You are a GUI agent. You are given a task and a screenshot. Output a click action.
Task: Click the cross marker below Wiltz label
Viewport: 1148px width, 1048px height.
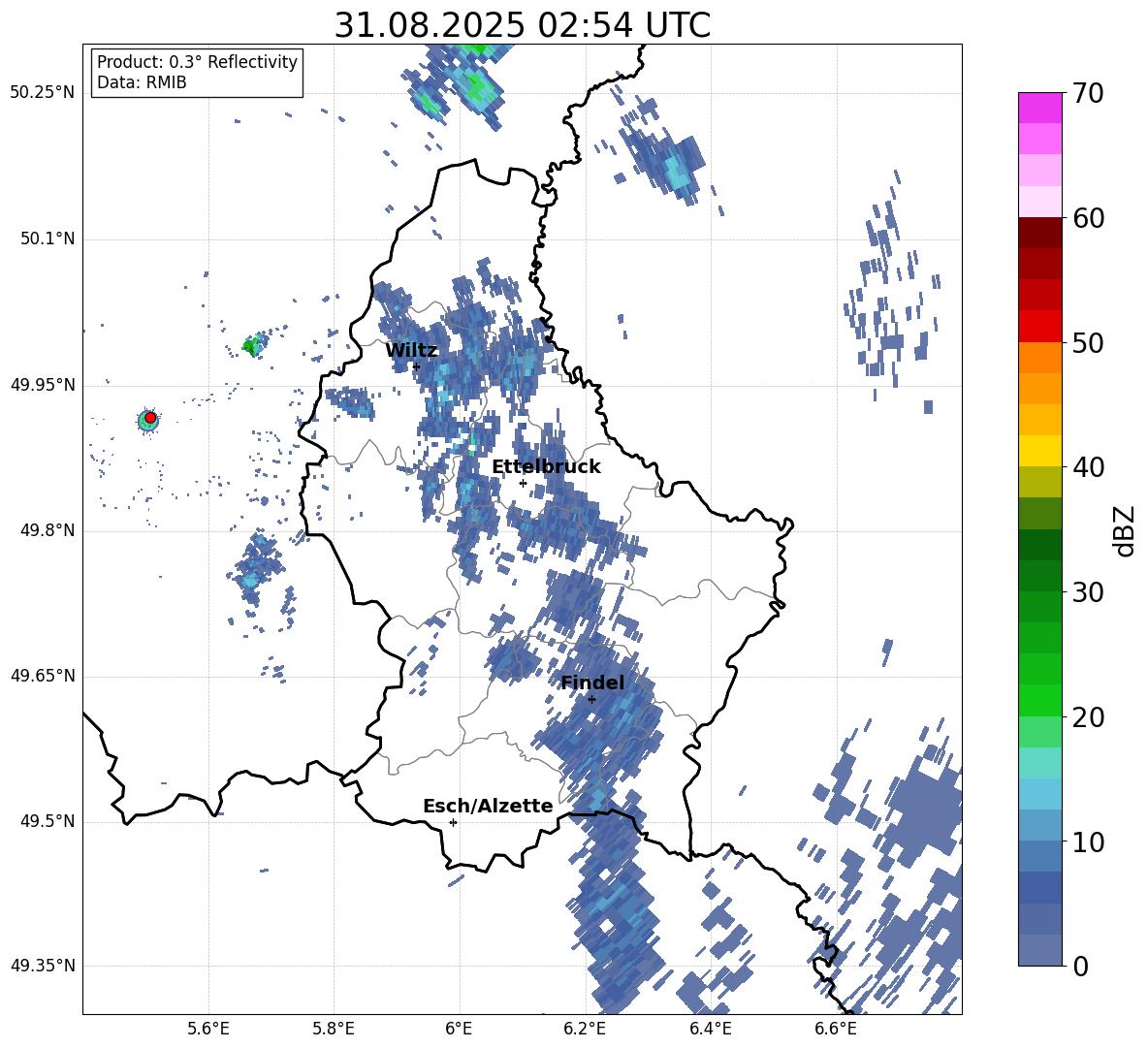[x=416, y=366]
